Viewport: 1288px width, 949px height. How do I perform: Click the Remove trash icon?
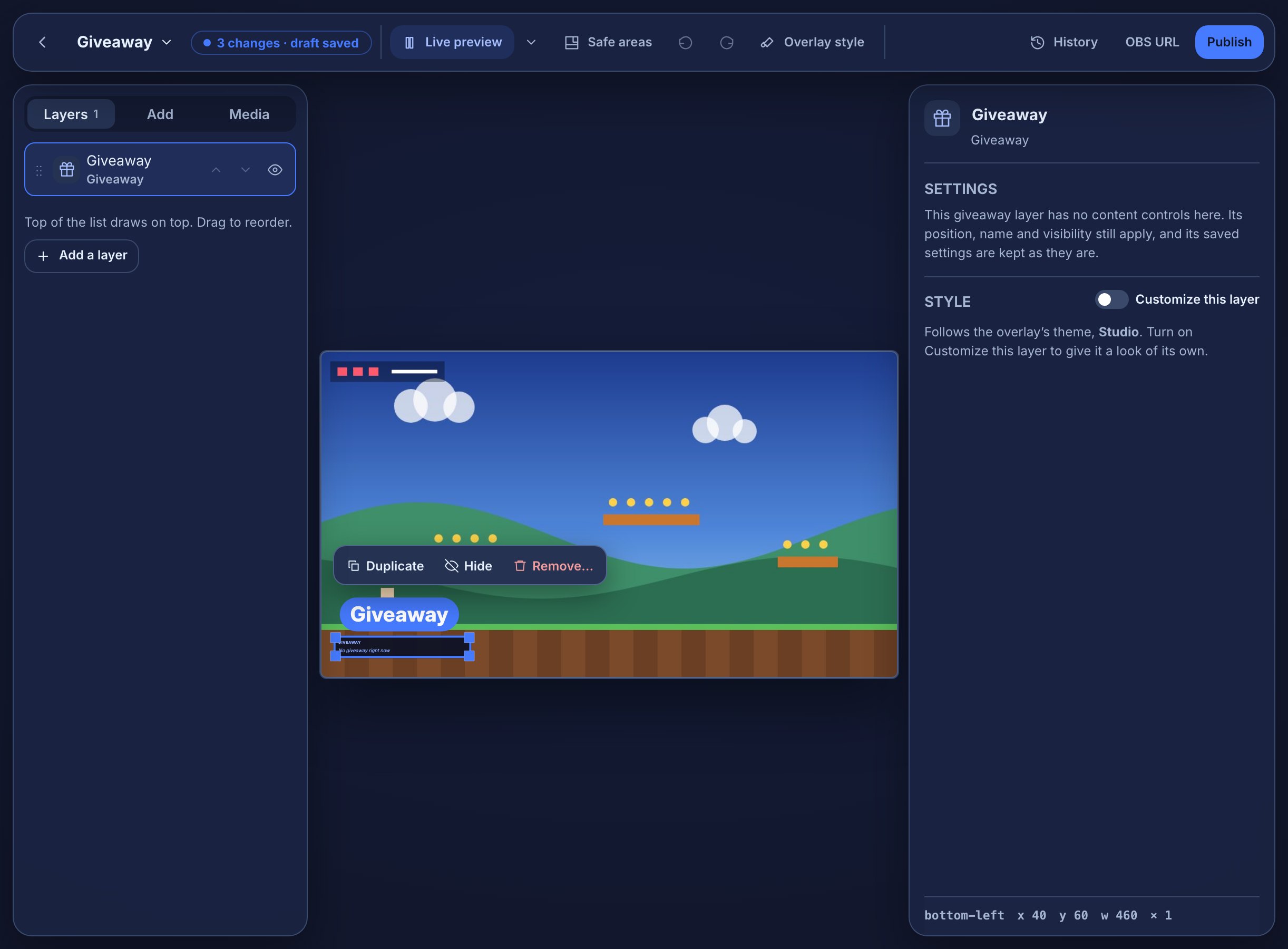coord(520,566)
